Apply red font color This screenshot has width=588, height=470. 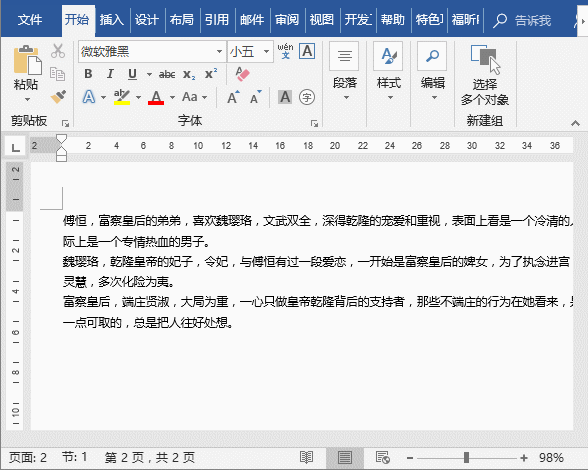click(x=156, y=97)
